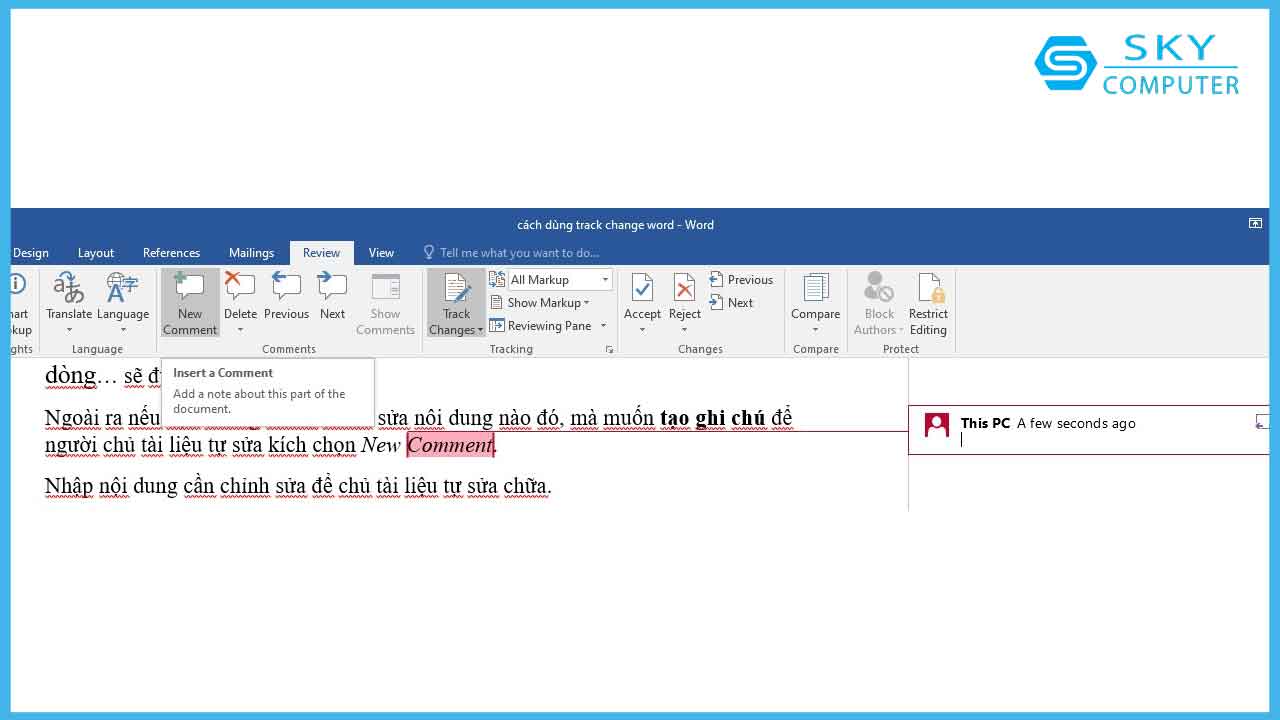Viewport: 1280px width, 720px height.
Task: Switch to the Mailings tab
Action: click(x=251, y=253)
